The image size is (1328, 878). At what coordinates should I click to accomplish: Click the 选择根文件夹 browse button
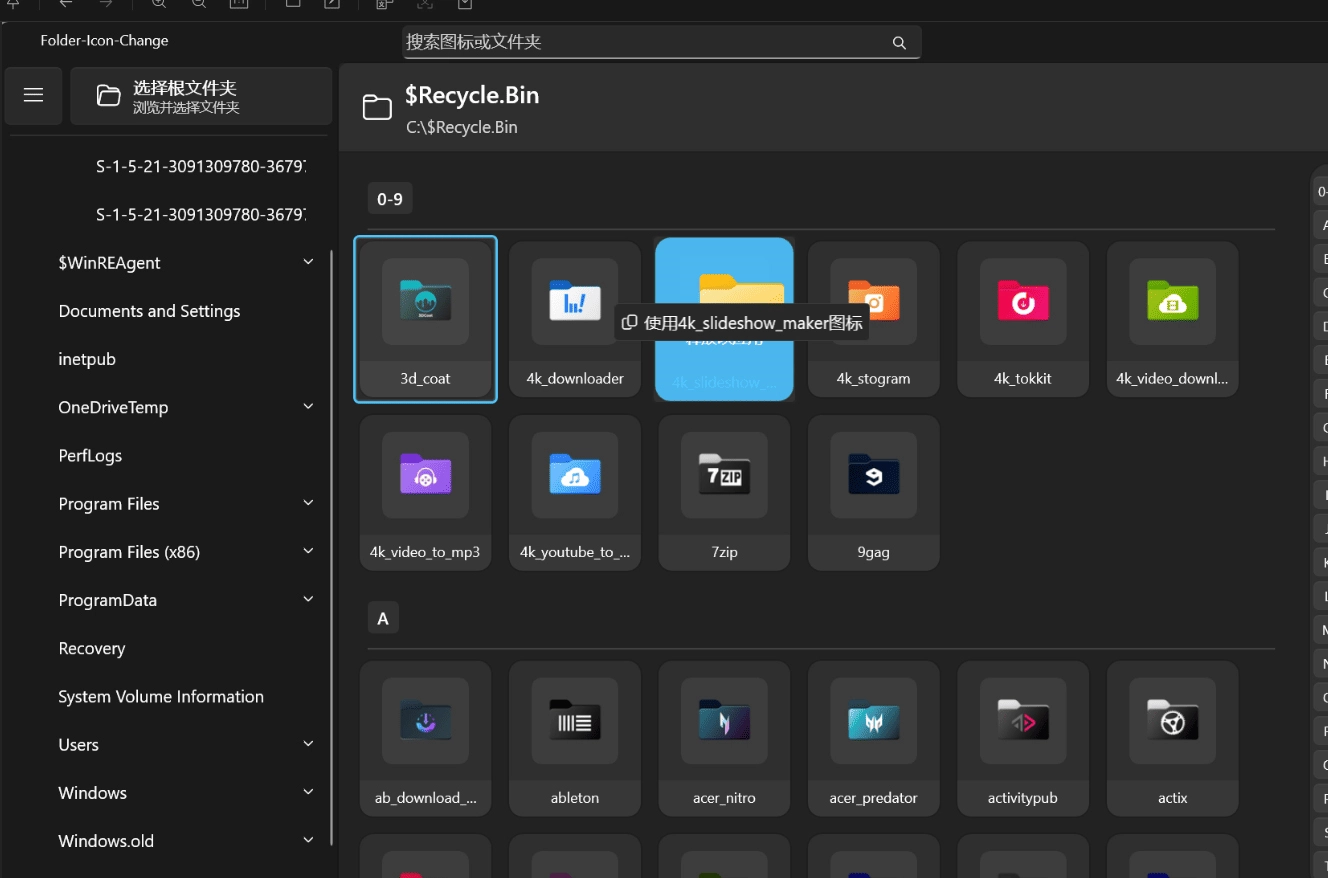201,96
